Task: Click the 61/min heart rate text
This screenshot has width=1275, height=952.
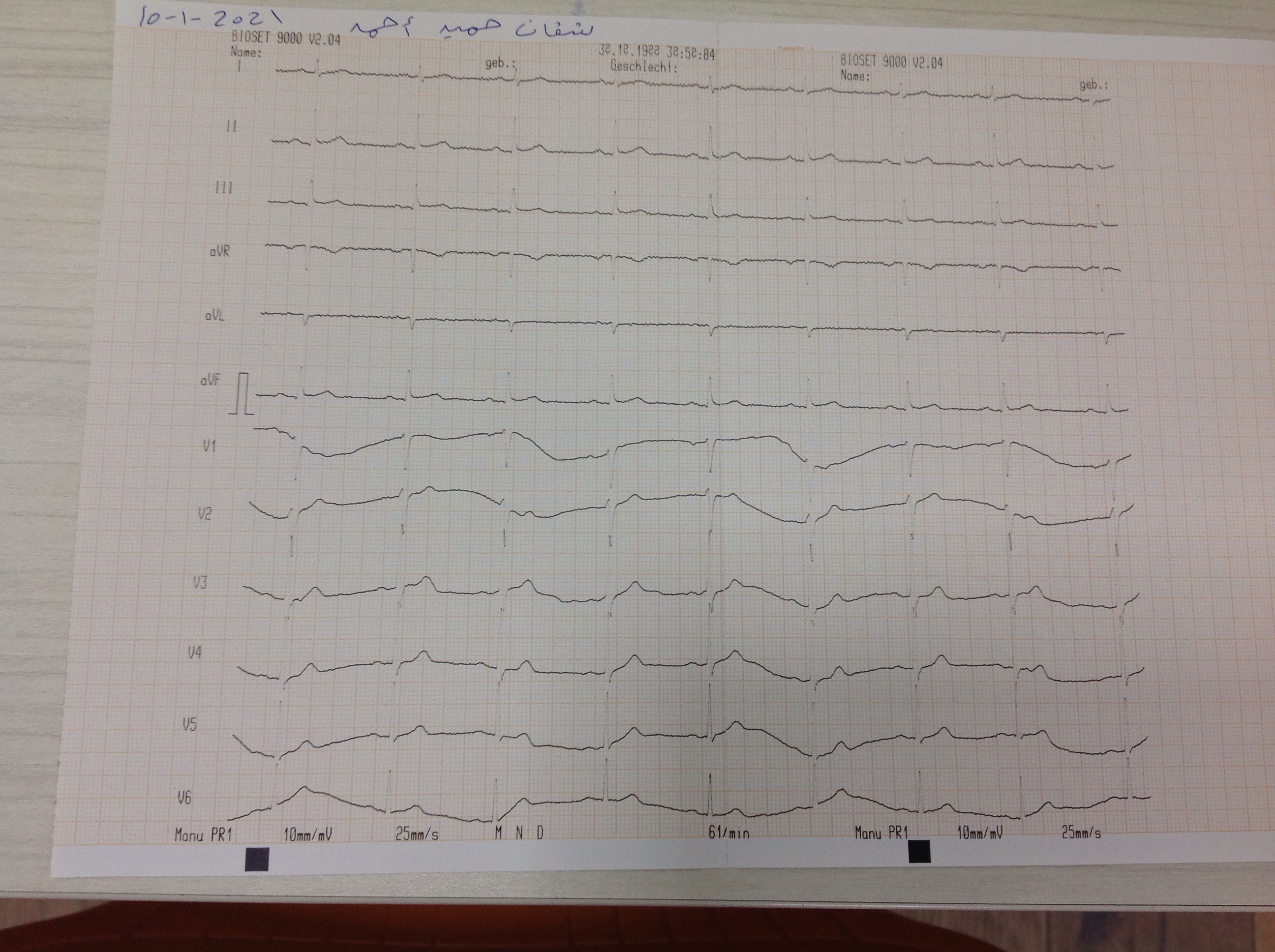Action: pyautogui.click(x=729, y=832)
